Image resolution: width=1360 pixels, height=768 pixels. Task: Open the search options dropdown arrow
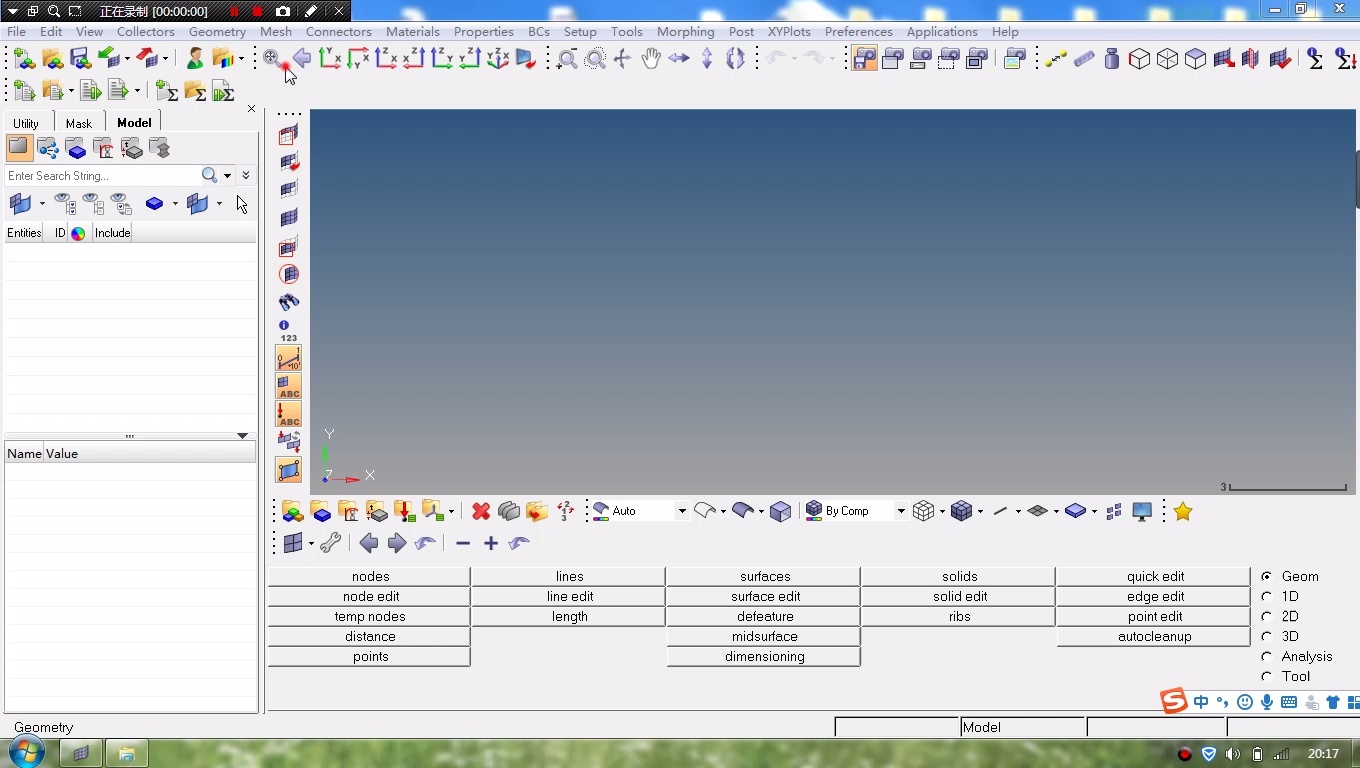coord(228,176)
